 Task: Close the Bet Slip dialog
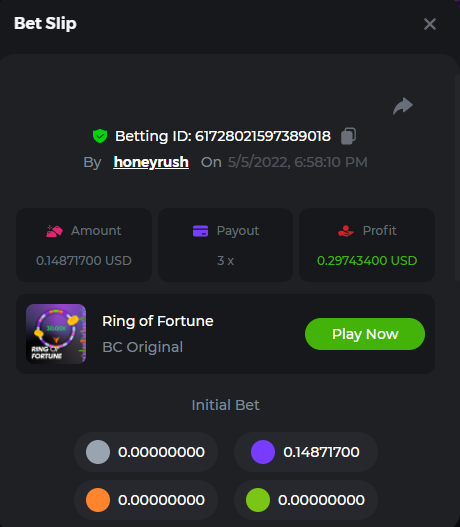(430, 24)
